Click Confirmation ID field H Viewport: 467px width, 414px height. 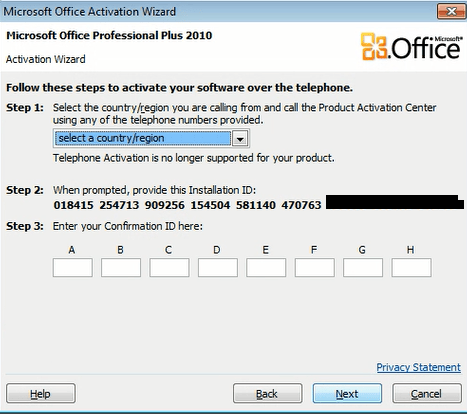coord(411,267)
